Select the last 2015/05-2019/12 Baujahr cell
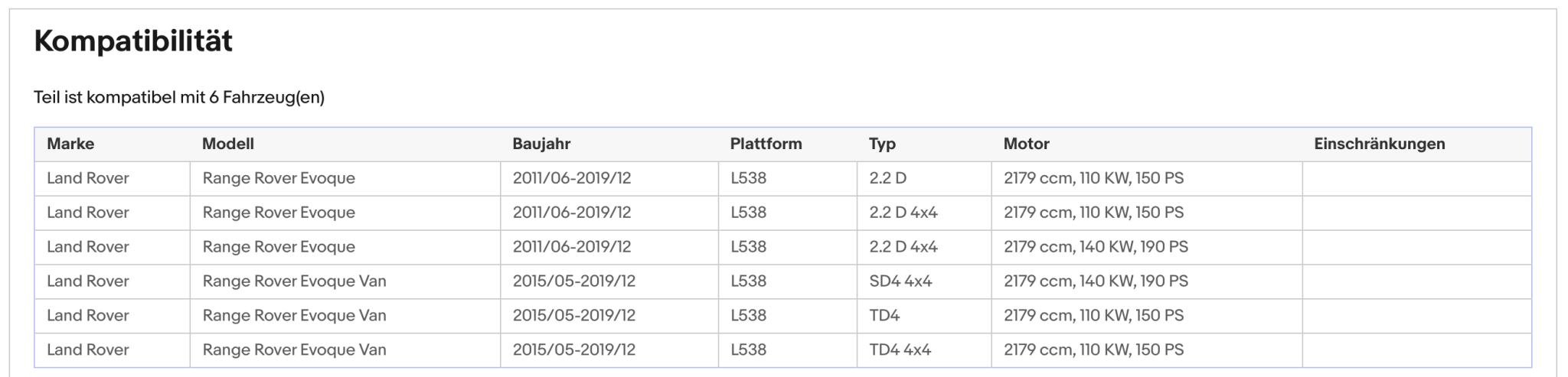This screenshot has height=377, width=1568. click(x=609, y=350)
